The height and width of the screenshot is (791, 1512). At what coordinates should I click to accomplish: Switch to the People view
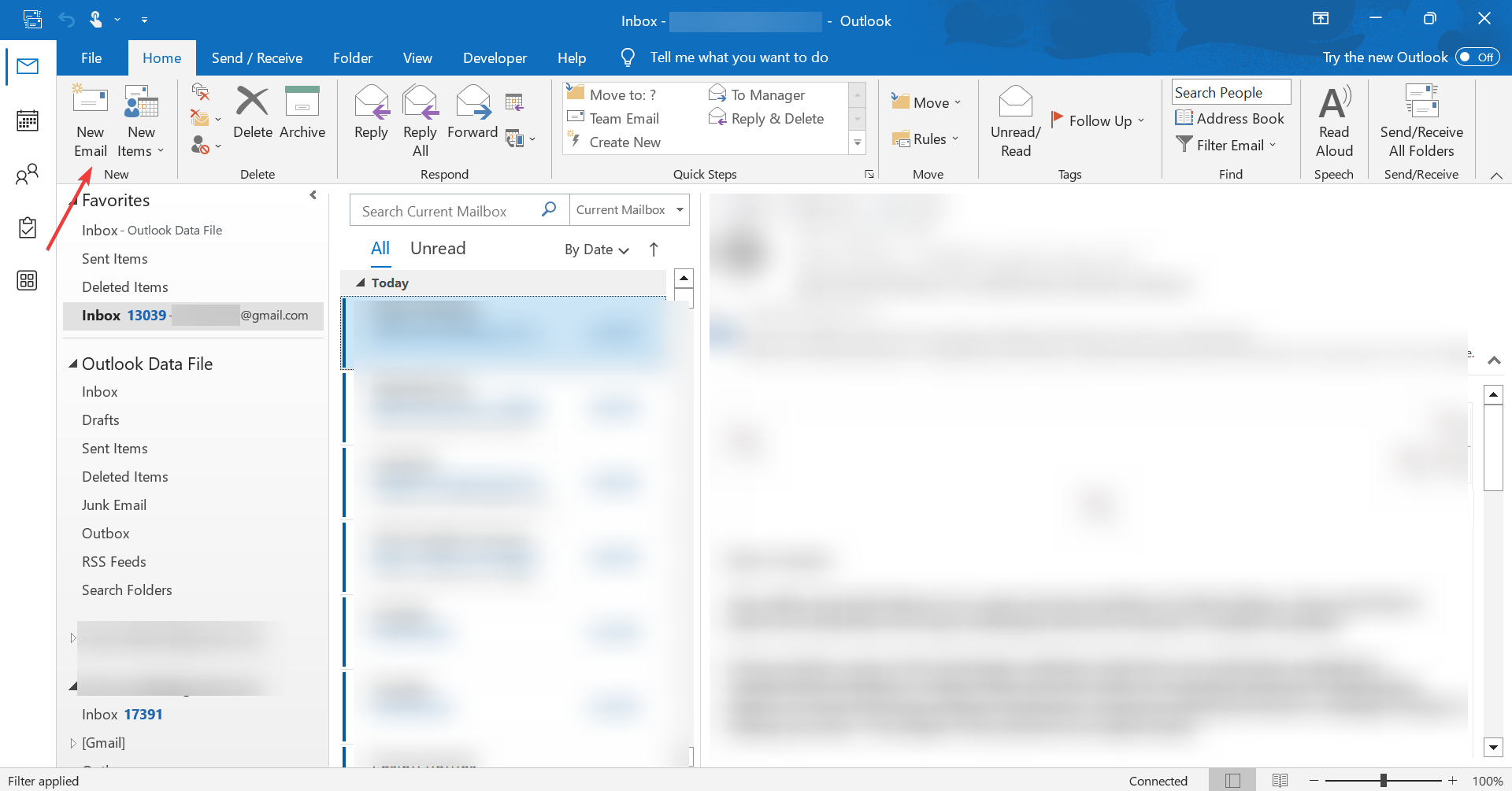(28, 174)
